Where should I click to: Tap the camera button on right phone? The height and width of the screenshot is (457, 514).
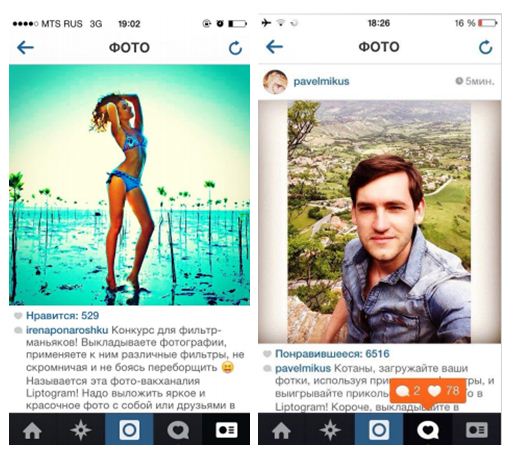(379, 430)
